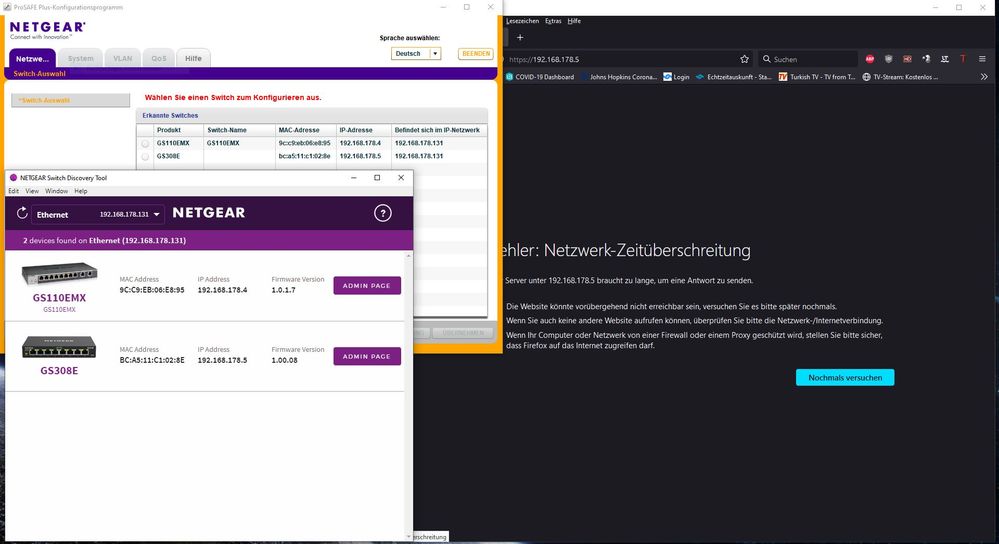Click the refresh icon in Switch Discovery Tool
999x544 pixels.
click(22, 213)
